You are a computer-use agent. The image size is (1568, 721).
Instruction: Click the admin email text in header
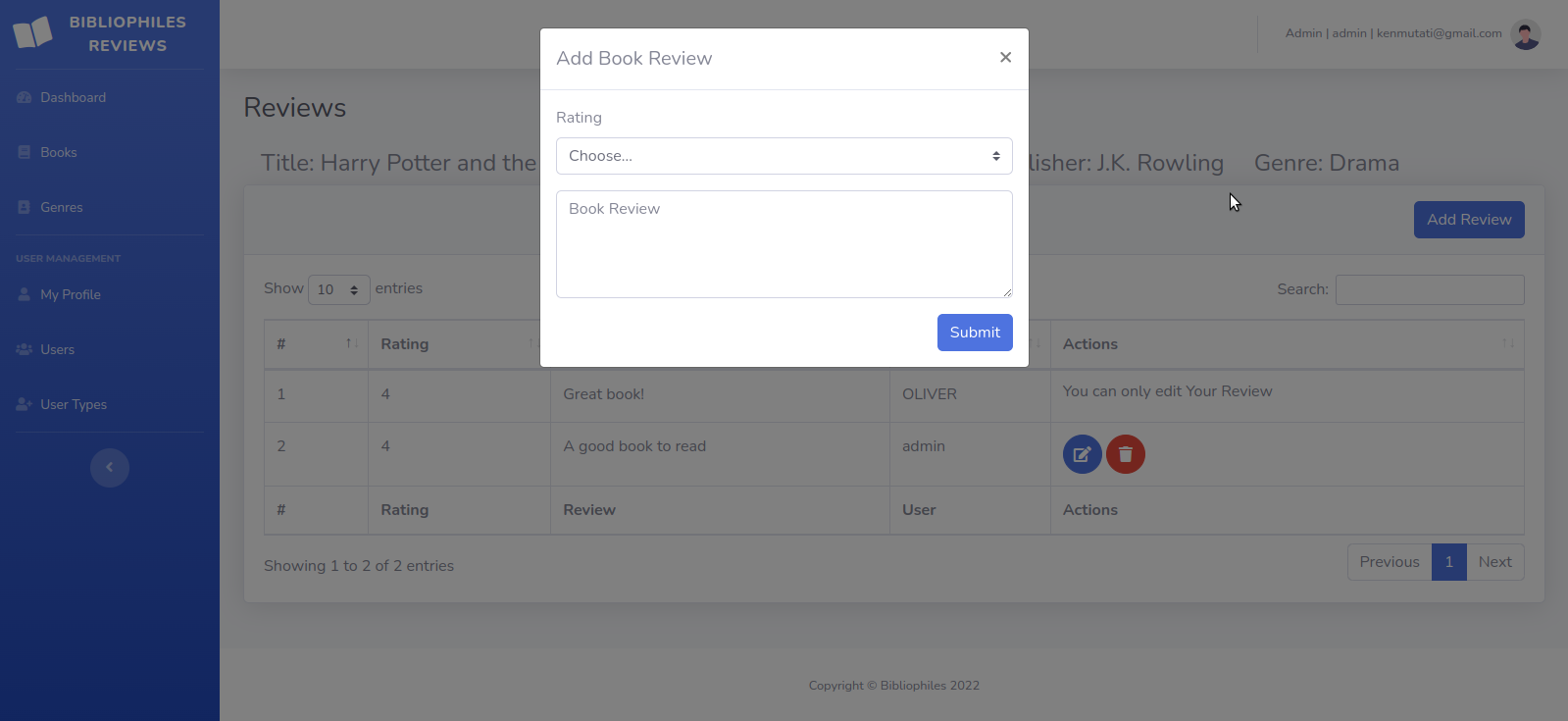(1440, 33)
